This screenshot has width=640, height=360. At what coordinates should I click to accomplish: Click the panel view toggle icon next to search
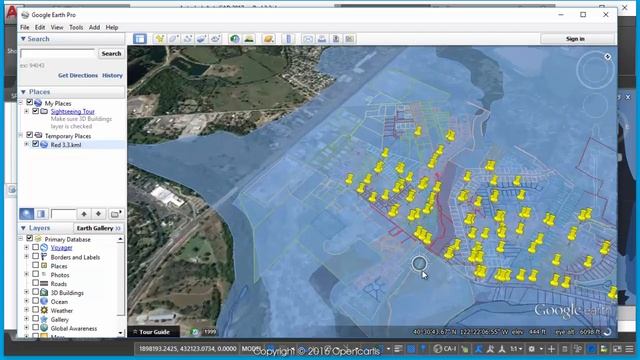pos(41,214)
